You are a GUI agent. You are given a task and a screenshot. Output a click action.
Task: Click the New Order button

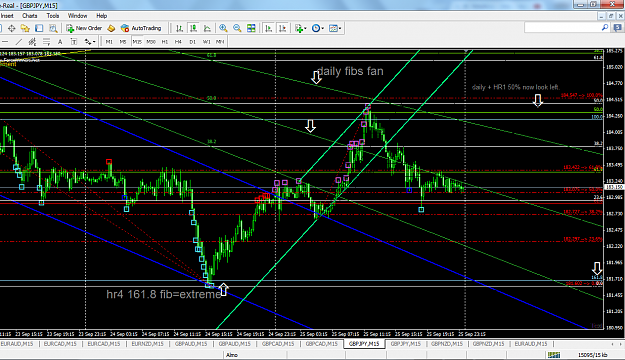point(84,28)
